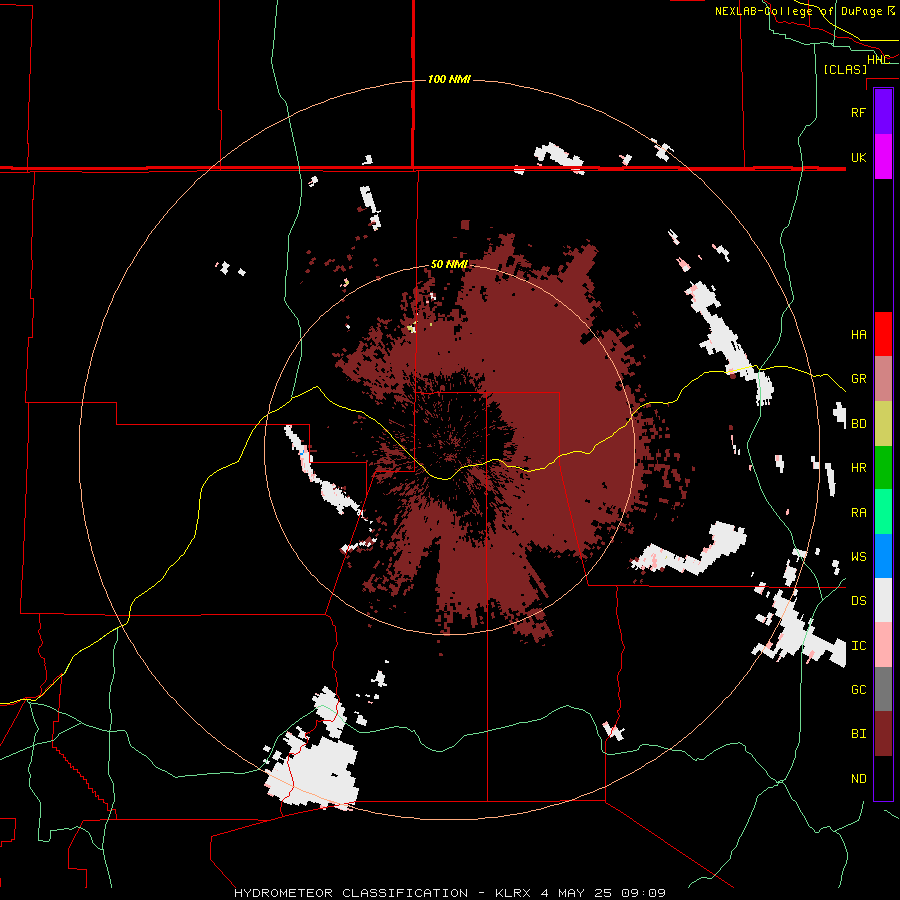Select the yellow BD legend swatch

883,423
